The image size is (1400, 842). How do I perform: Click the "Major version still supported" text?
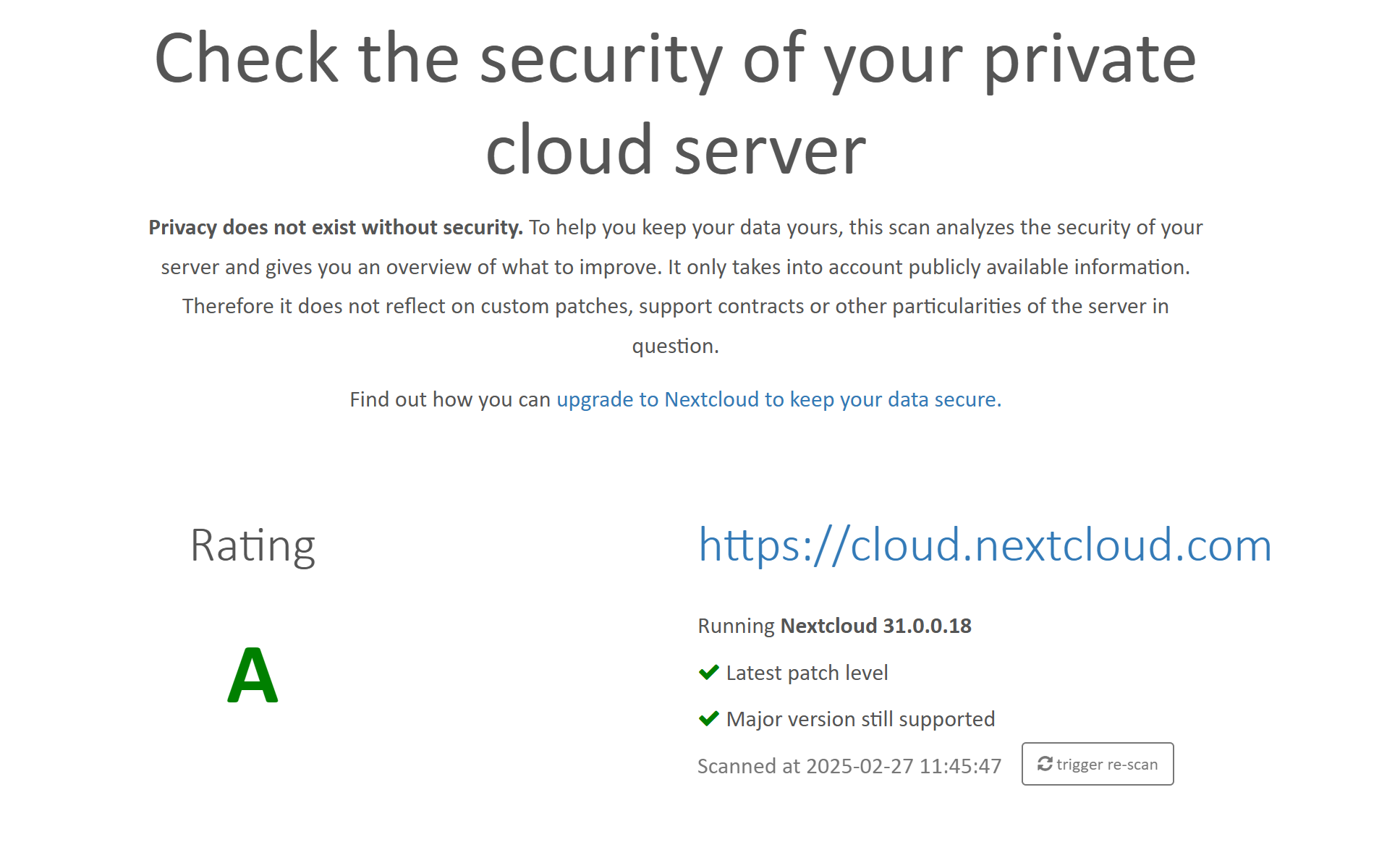[860, 719]
